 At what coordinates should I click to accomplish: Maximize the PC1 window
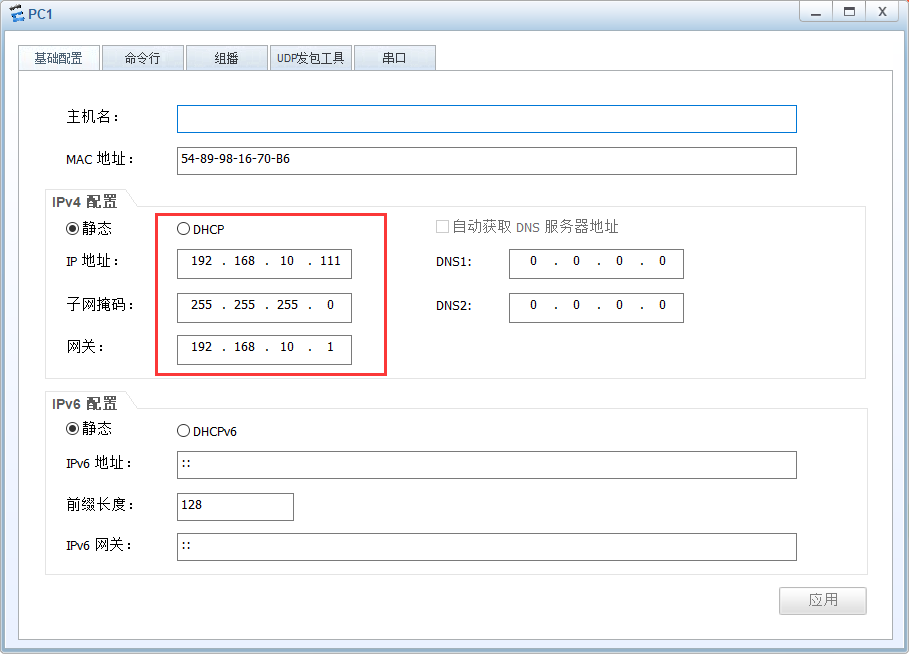(x=849, y=12)
